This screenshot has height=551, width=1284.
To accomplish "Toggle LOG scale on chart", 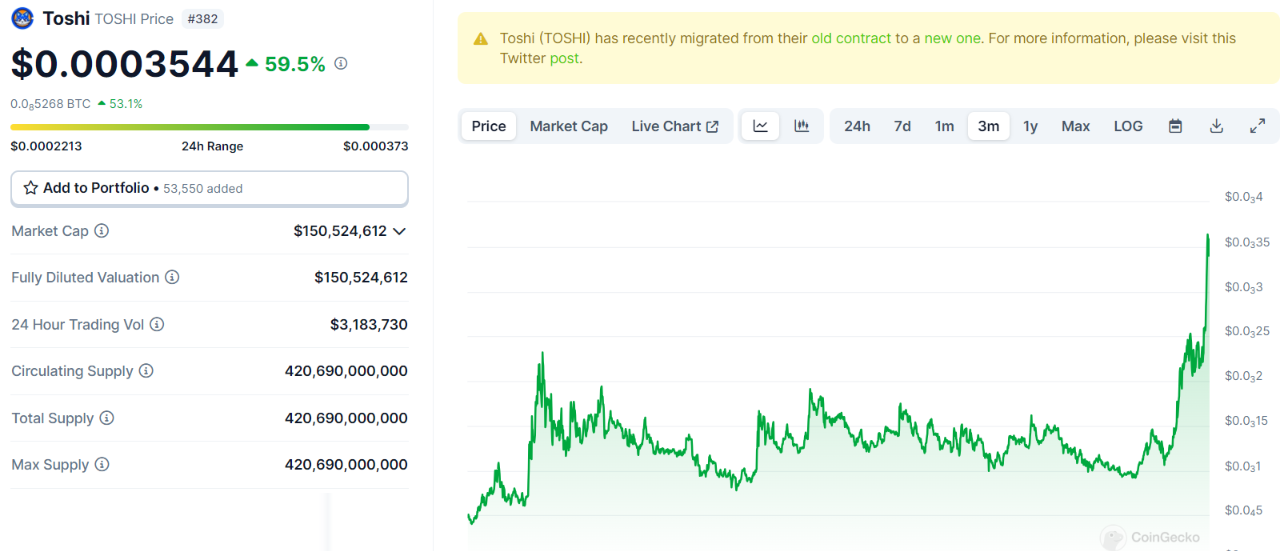I will (x=1128, y=126).
